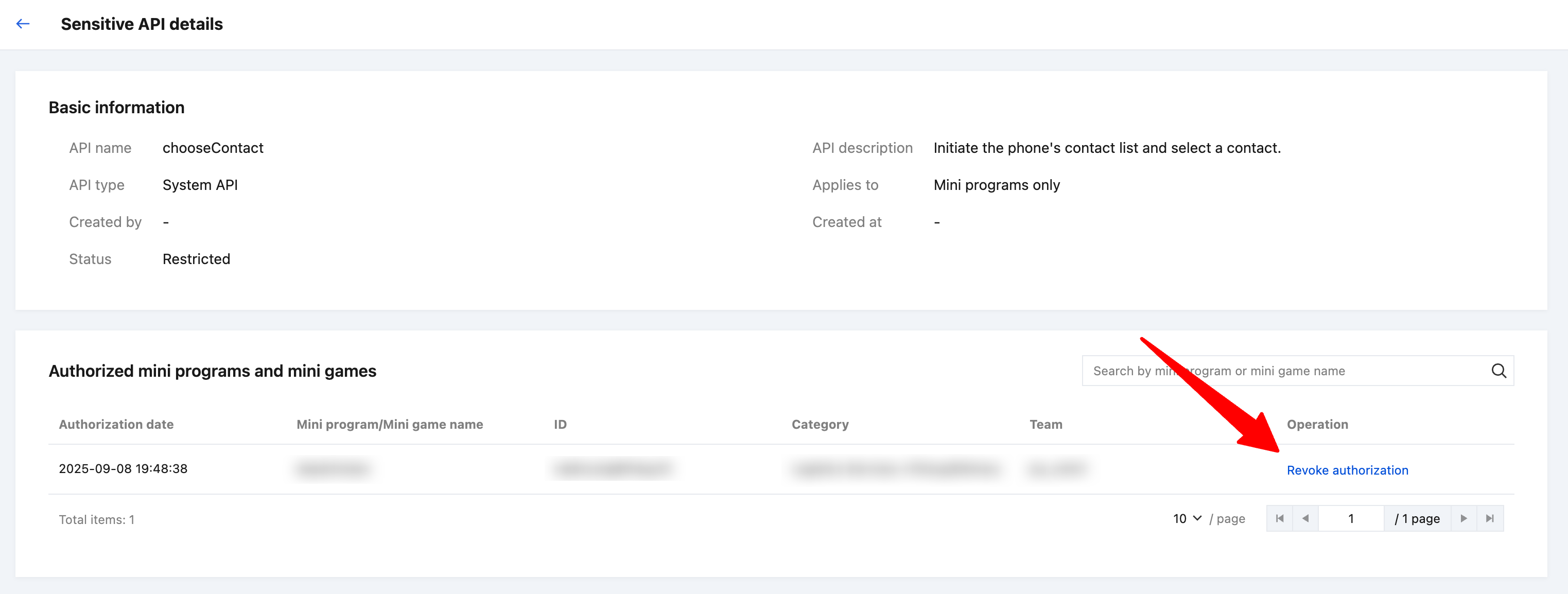Click the Team column header
The image size is (1568, 594).
[1046, 424]
